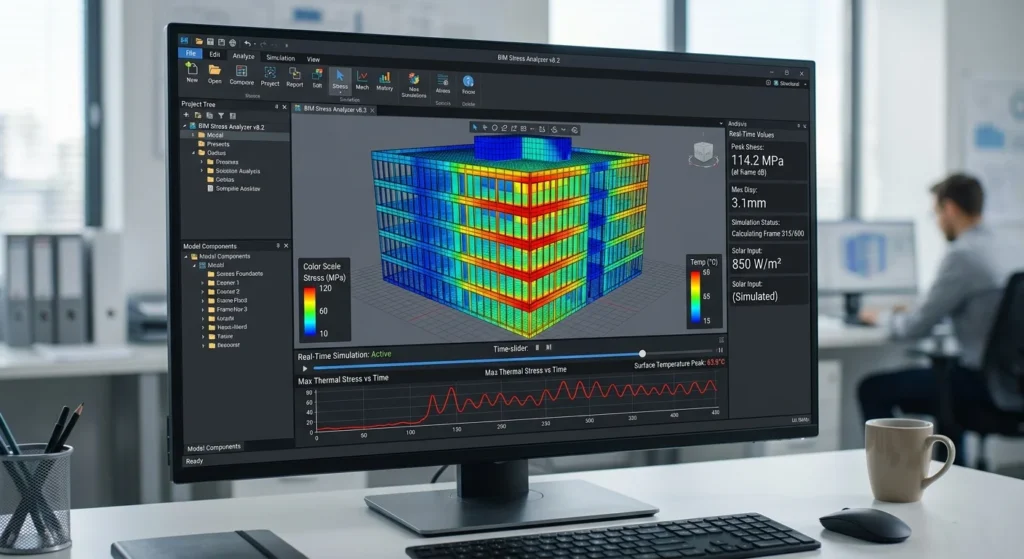This screenshot has width=1024, height=559.
Task: Click the time slider handle
Action: click(642, 353)
